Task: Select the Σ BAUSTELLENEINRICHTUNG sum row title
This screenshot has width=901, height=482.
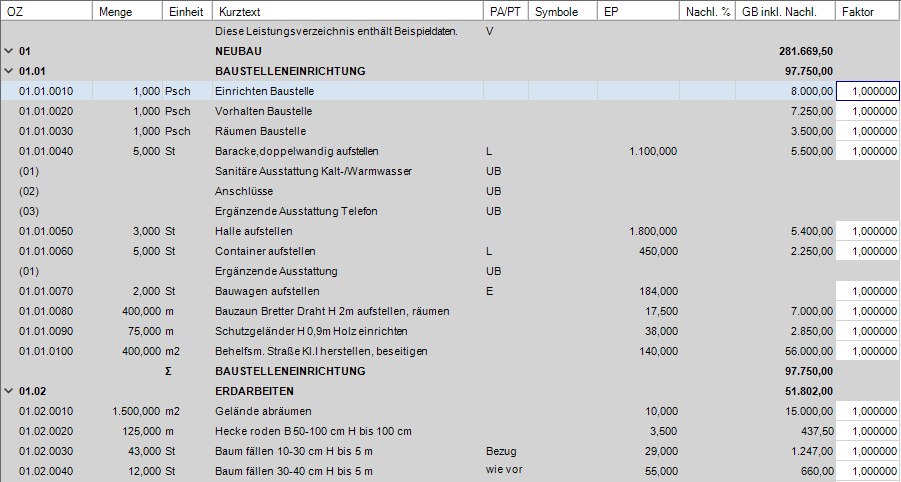Action: [290, 371]
